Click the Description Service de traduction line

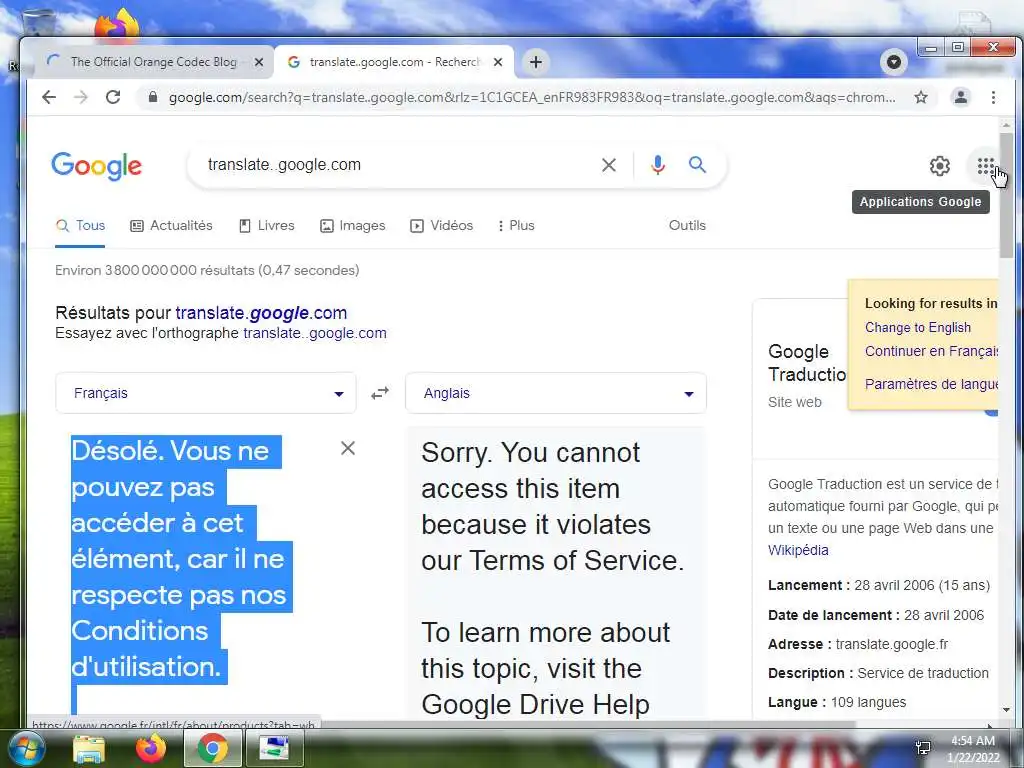tap(878, 673)
